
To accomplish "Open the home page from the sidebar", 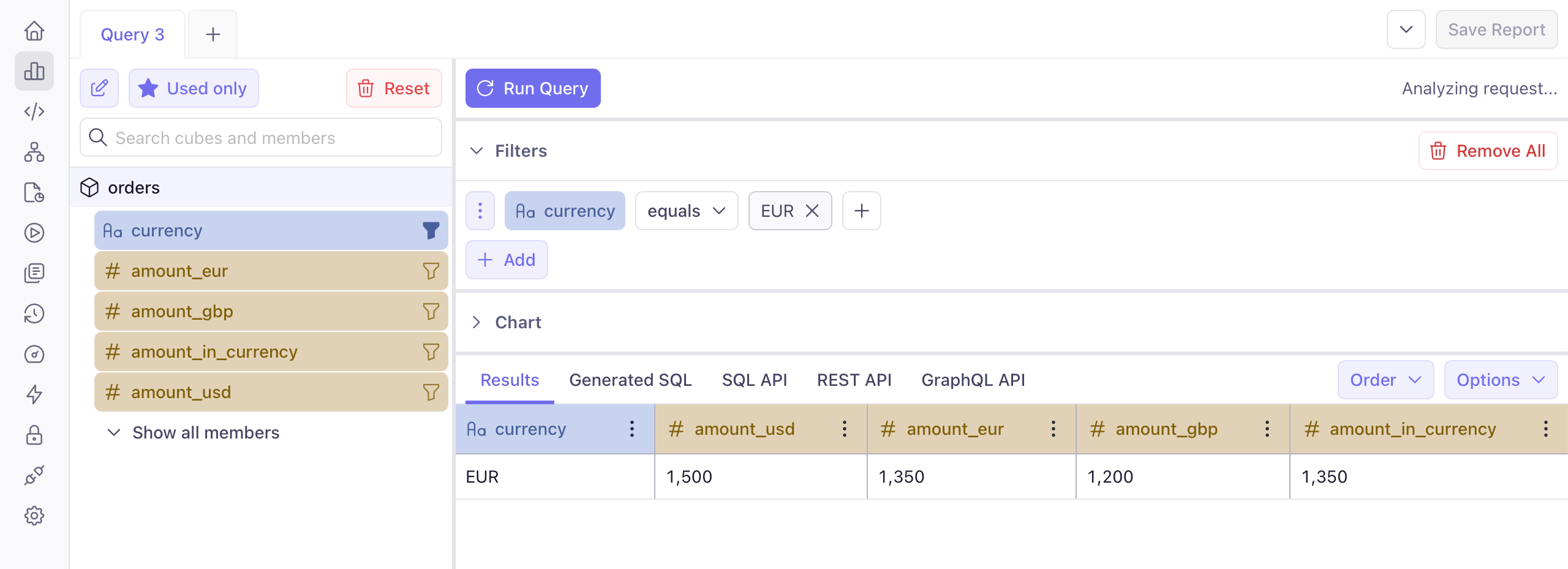I will coord(34,31).
